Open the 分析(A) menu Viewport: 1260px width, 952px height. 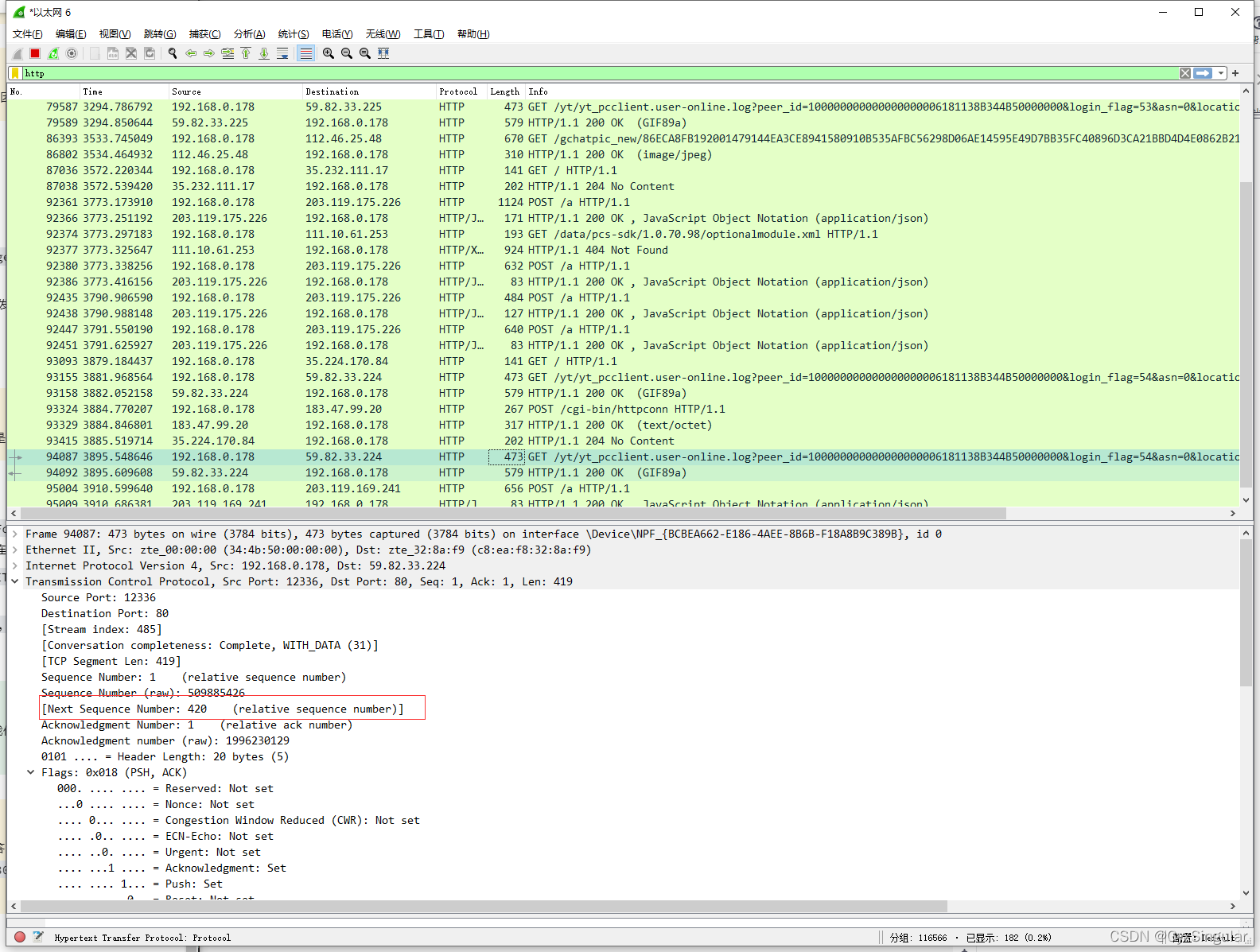click(249, 34)
